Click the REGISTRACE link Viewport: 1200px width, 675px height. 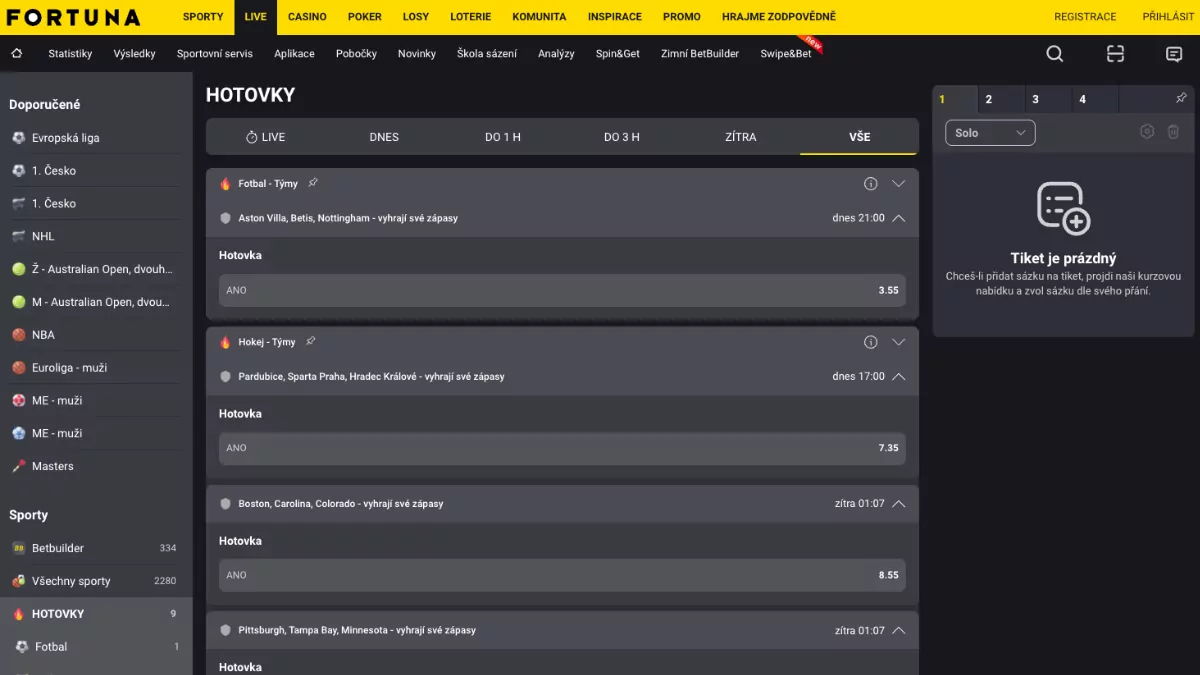tap(1085, 17)
